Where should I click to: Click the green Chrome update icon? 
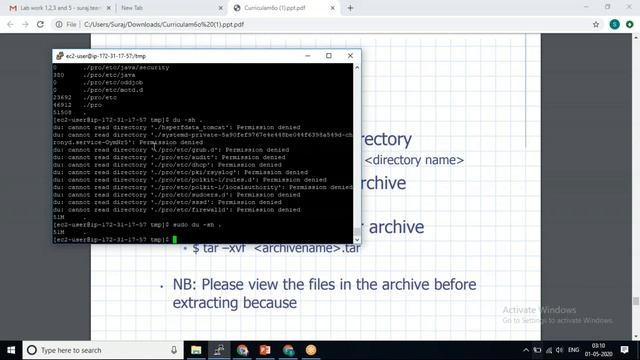(x=629, y=24)
